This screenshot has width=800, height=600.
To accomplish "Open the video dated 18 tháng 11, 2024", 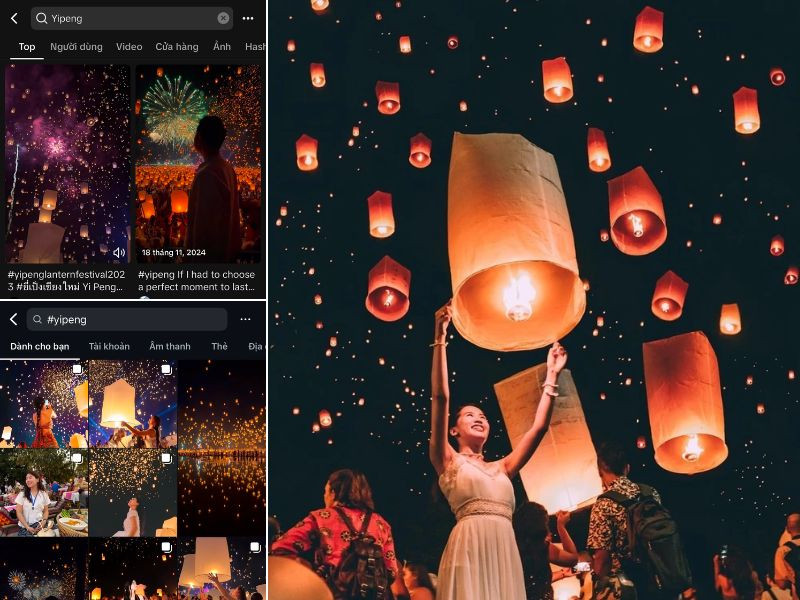I will click(198, 164).
